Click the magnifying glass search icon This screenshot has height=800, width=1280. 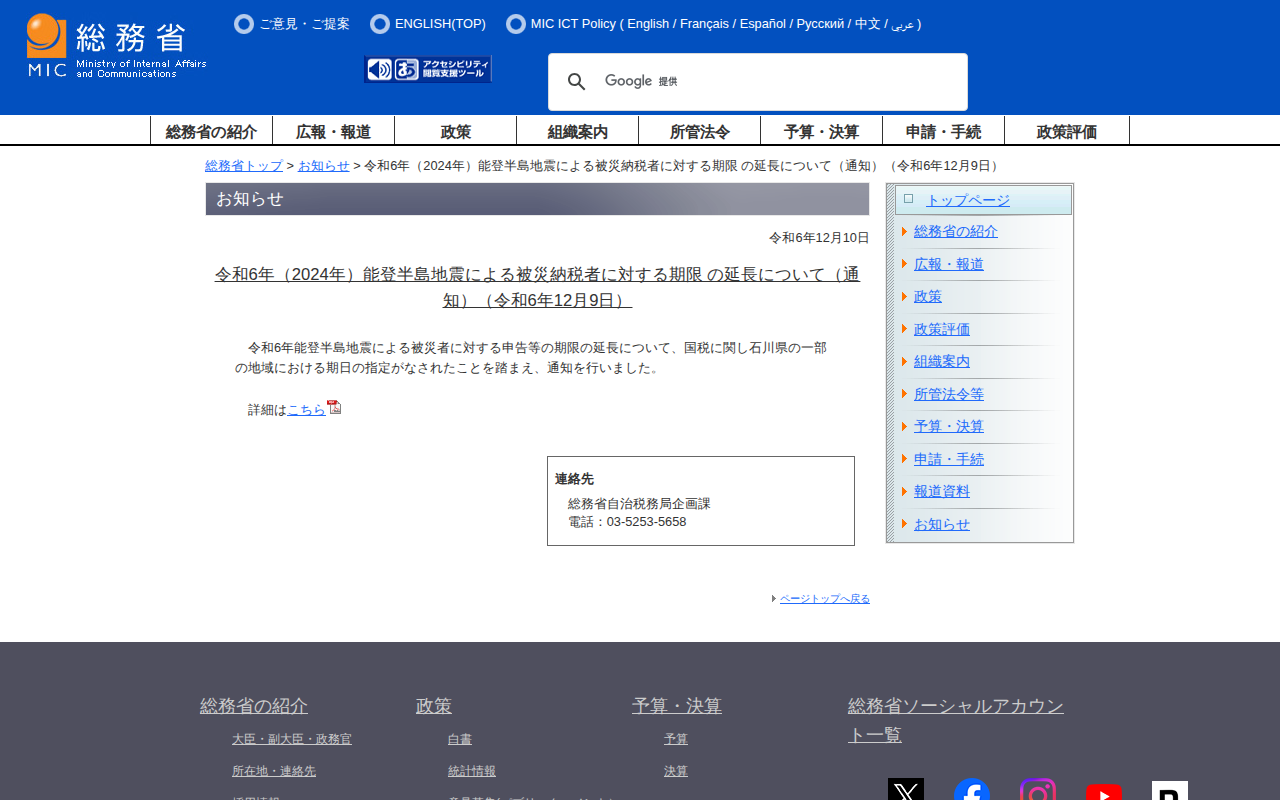[x=577, y=82]
